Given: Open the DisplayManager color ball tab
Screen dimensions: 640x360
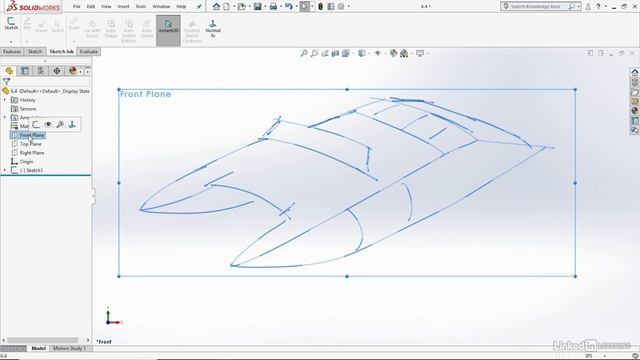Looking at the screenshot, I should click(x=72, y=71).
